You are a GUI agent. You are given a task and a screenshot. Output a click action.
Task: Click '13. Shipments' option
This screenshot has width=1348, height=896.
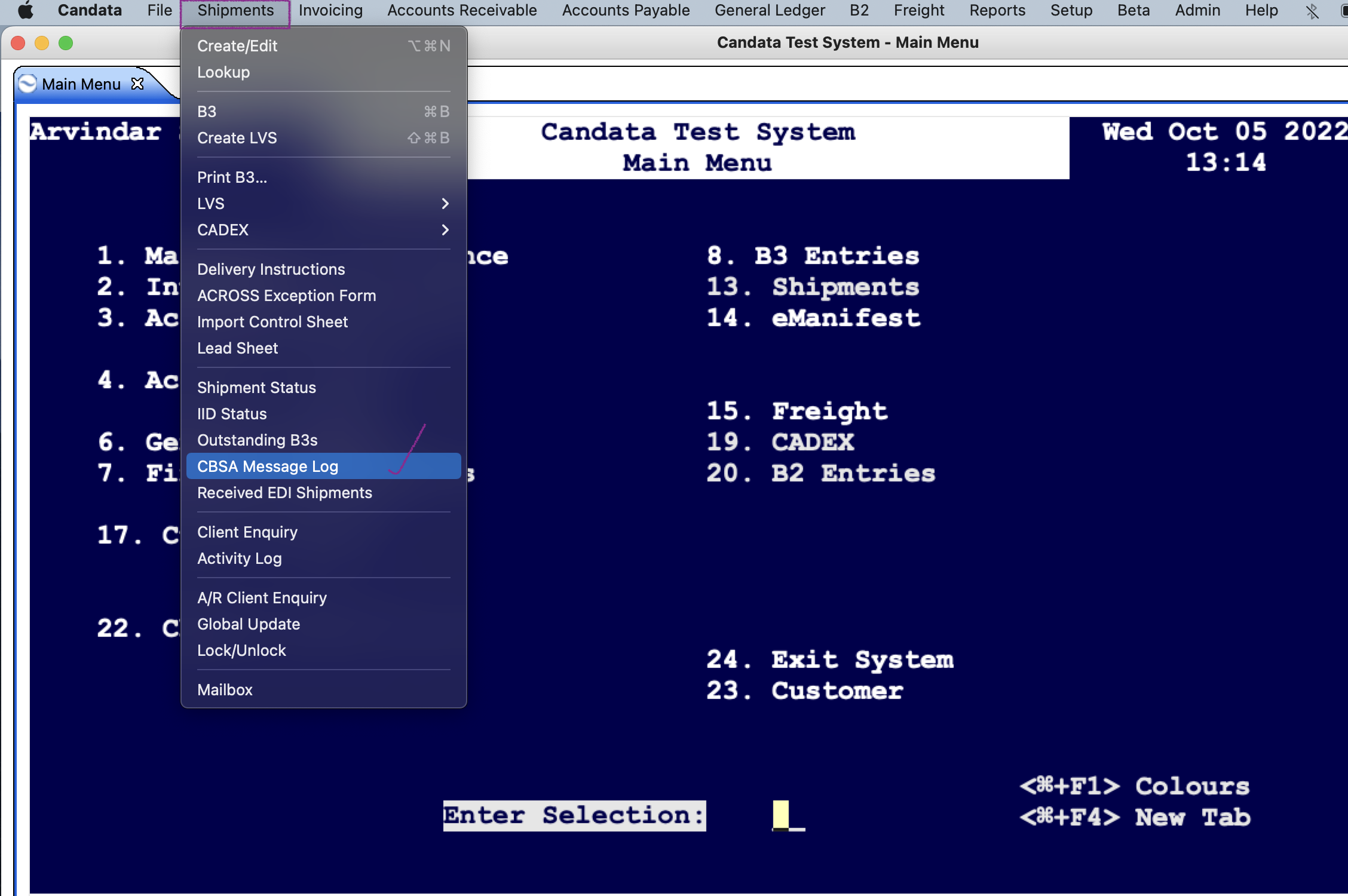(x=813, y=287)
